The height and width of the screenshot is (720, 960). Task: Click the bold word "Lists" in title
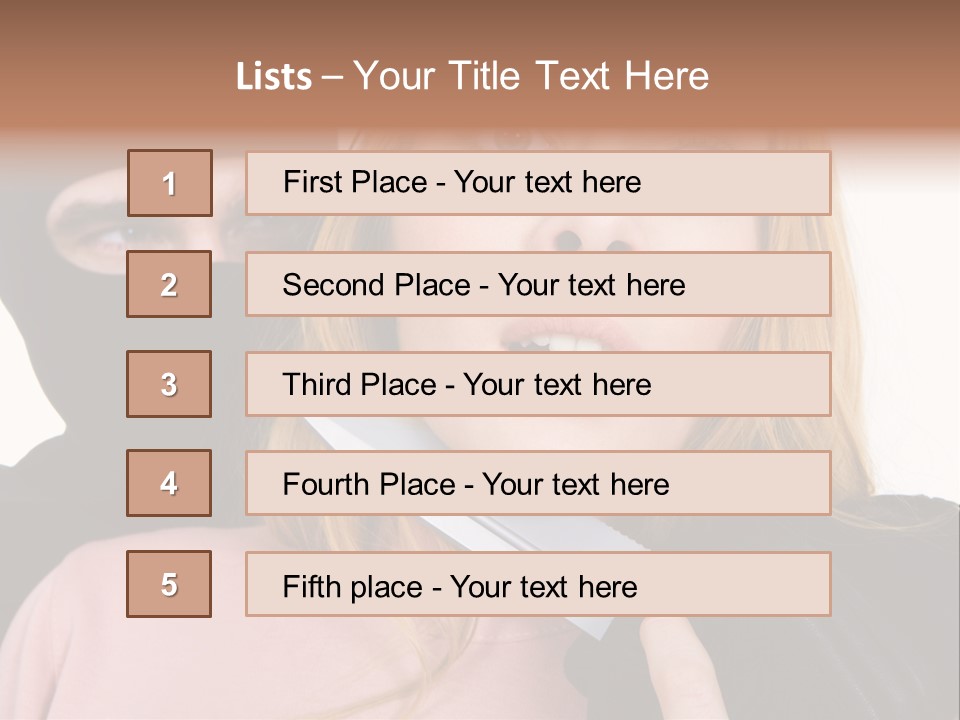(x=274, y=77)
